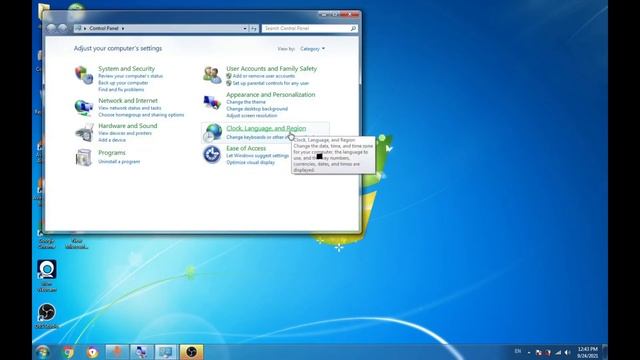
Task: Open the User Accounts and Family Safety icon
Action: point(212,75)
